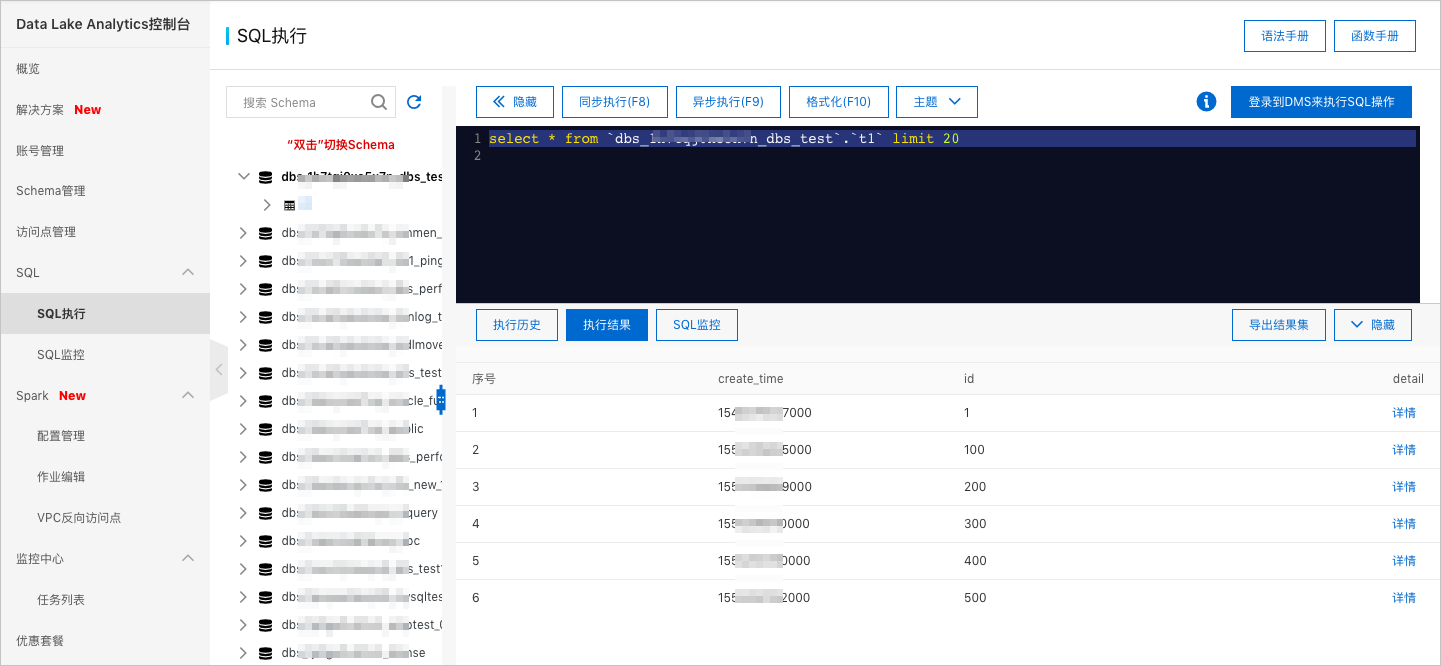Image resolution: width=1441 pixels, height=666 pixels.
Task: Click the magnifier icon in Schema search
Action: coord(379,102)
